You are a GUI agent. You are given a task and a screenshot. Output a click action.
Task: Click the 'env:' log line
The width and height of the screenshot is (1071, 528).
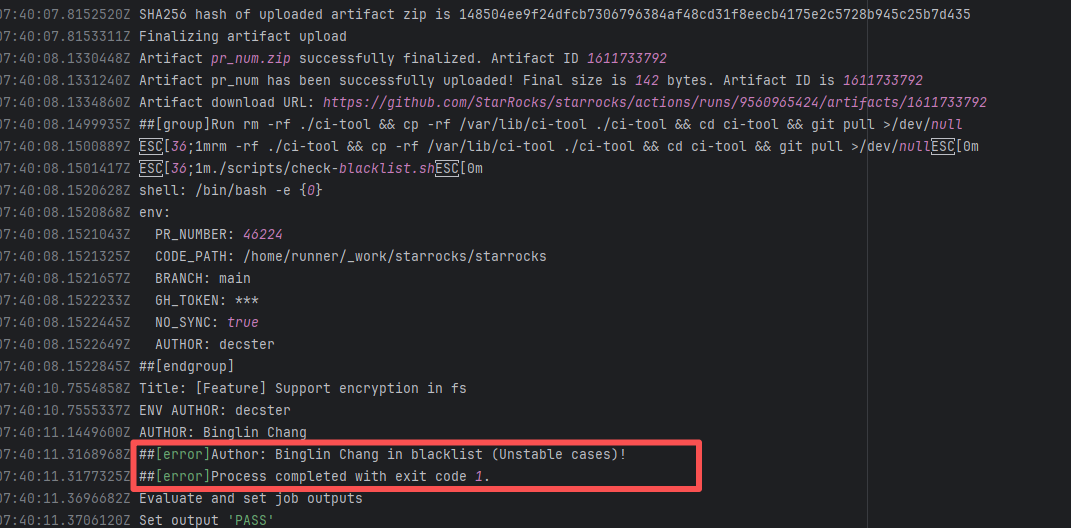(x=155, y=212)
